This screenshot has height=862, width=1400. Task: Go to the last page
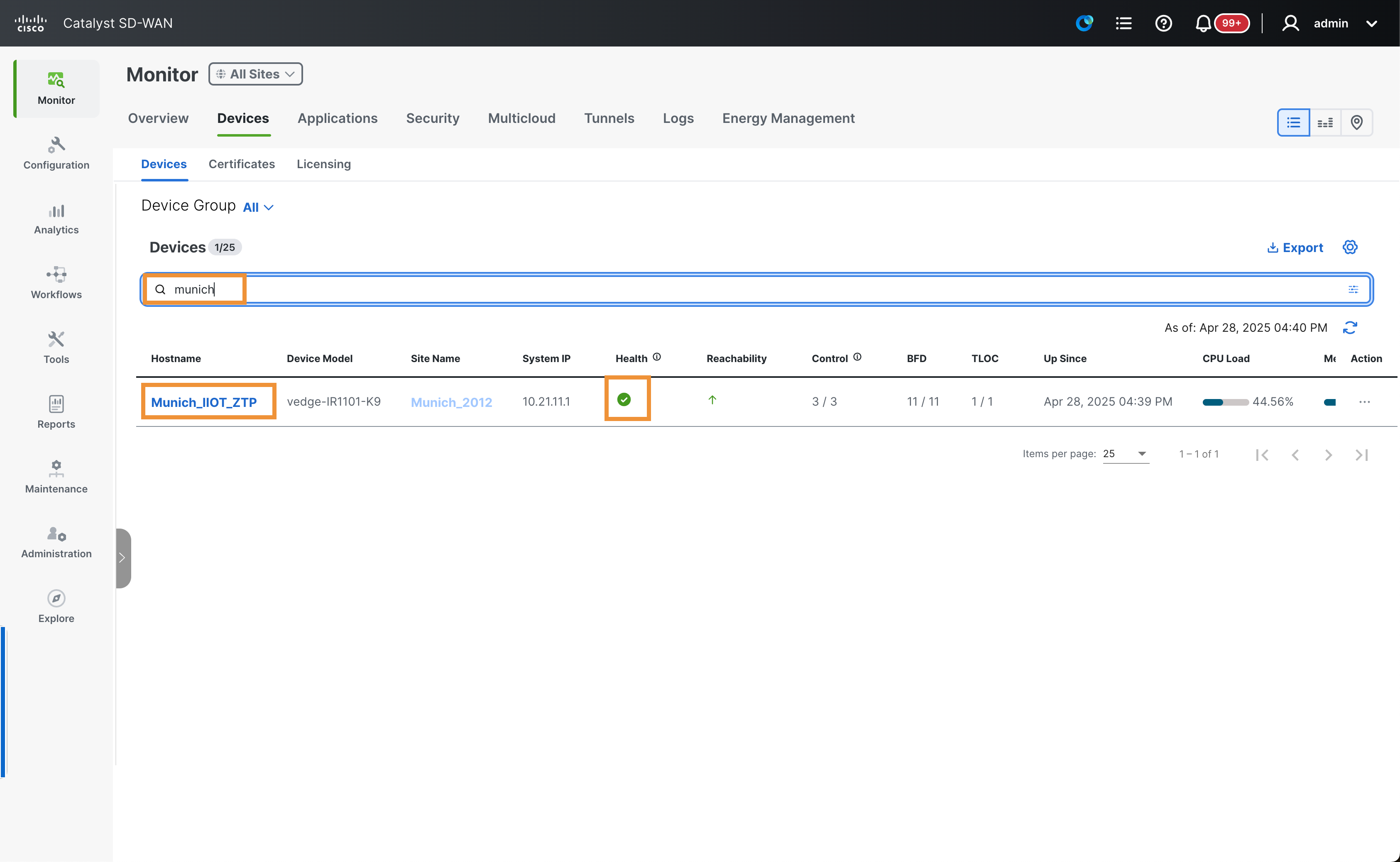[x=1362, y=454]
